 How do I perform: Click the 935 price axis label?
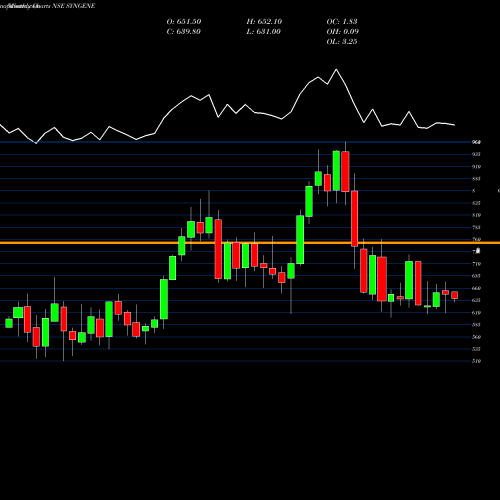476,154
